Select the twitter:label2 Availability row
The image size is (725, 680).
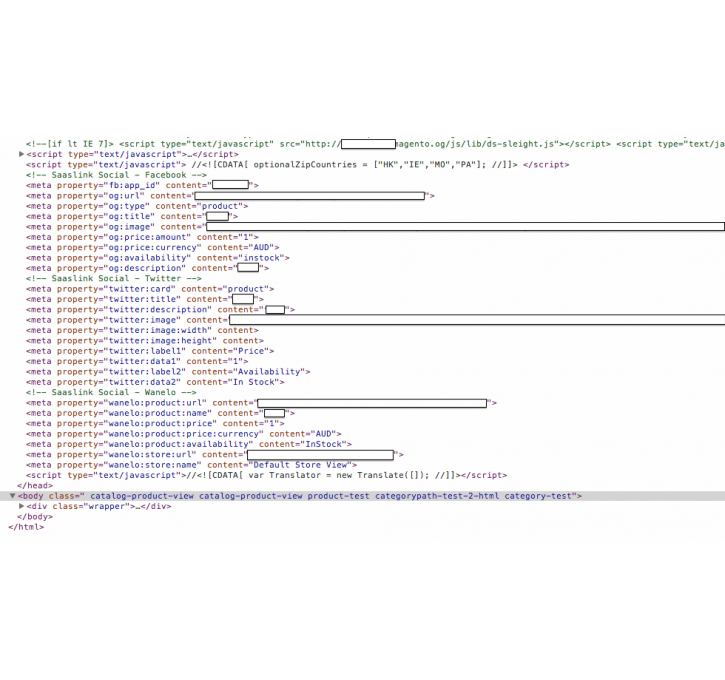(168, 371)
